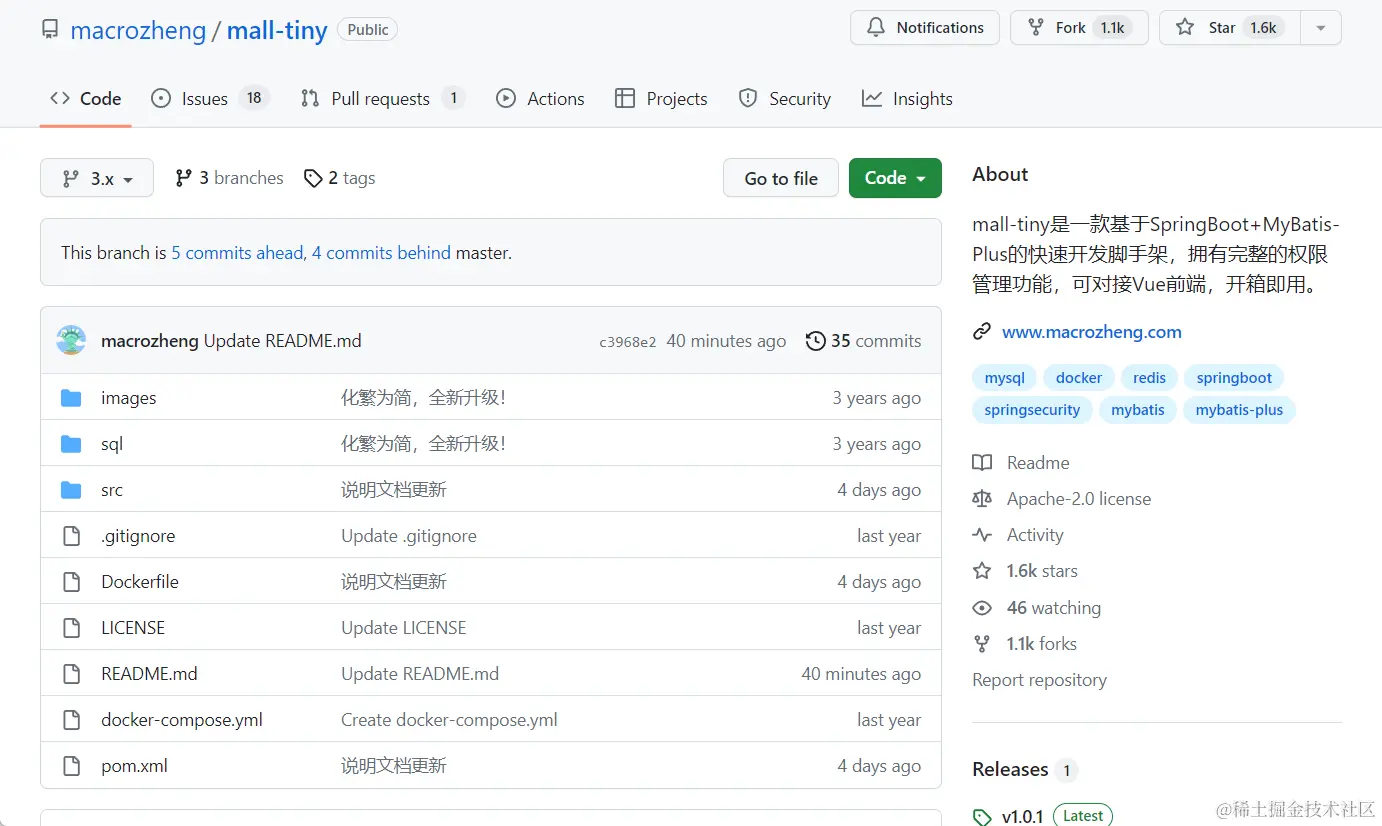
Task: Click the repository book icon beside macrozheng
Action: [x=50, y=30]
